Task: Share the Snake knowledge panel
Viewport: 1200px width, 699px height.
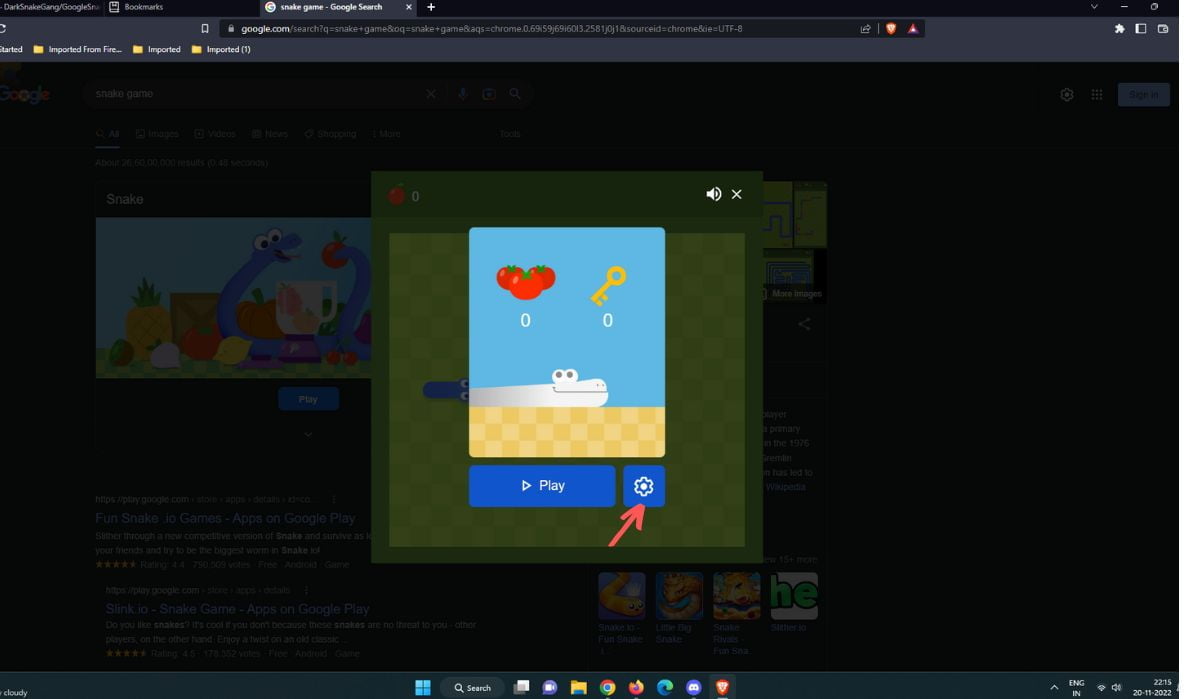Action: (x=804, y=324)
